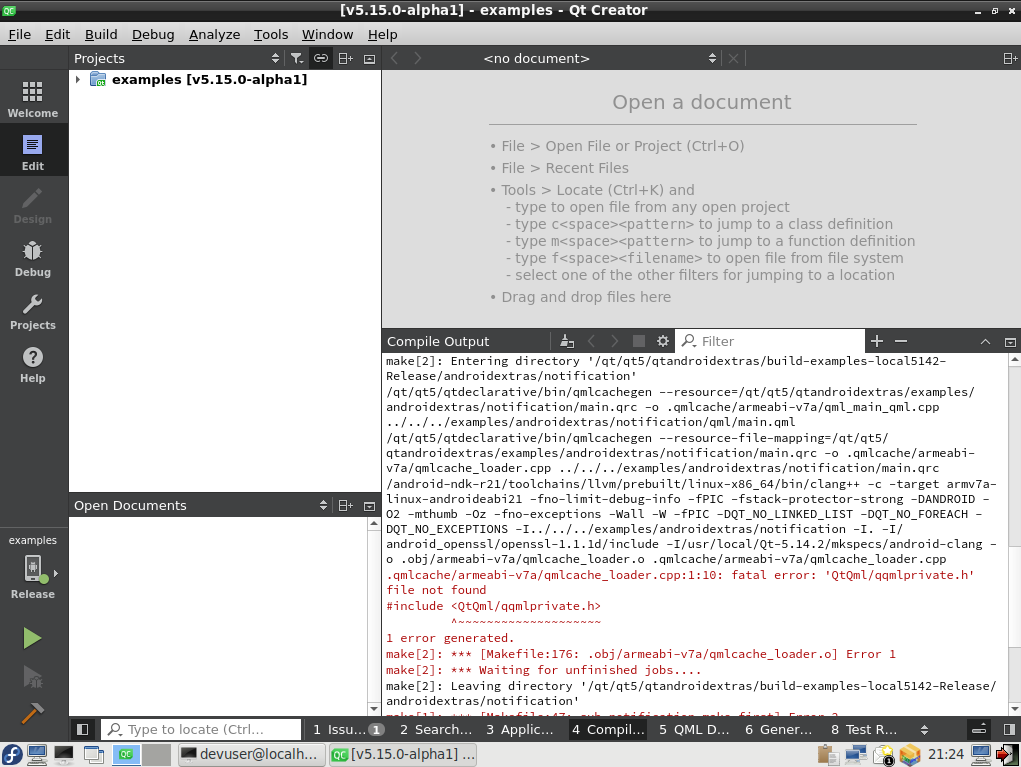The image size is (1021, 767).
Task: Switch to devuser@localhost terminal taskbar item
Action: [x=251, y=755]
